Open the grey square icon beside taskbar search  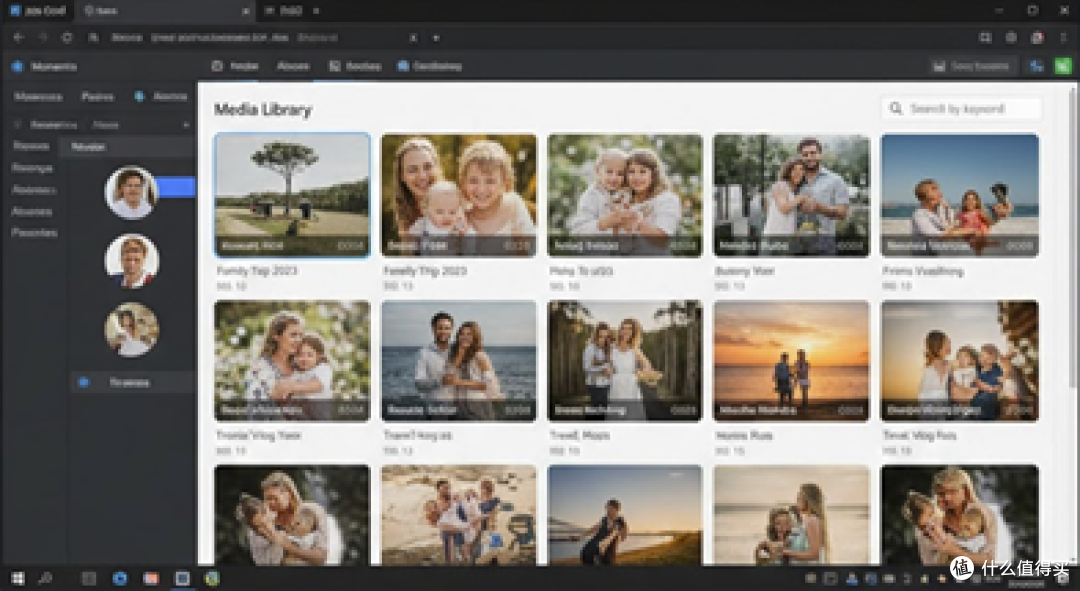pos(89,579)
